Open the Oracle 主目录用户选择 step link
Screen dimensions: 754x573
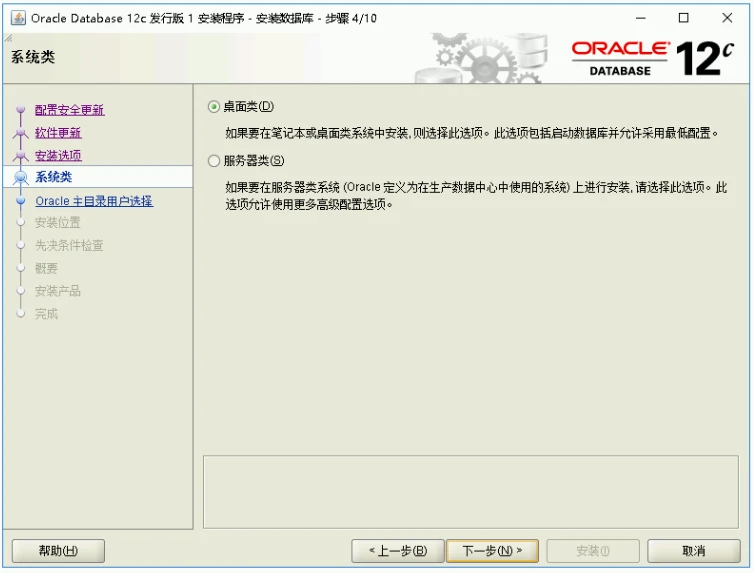click(94, 201)
